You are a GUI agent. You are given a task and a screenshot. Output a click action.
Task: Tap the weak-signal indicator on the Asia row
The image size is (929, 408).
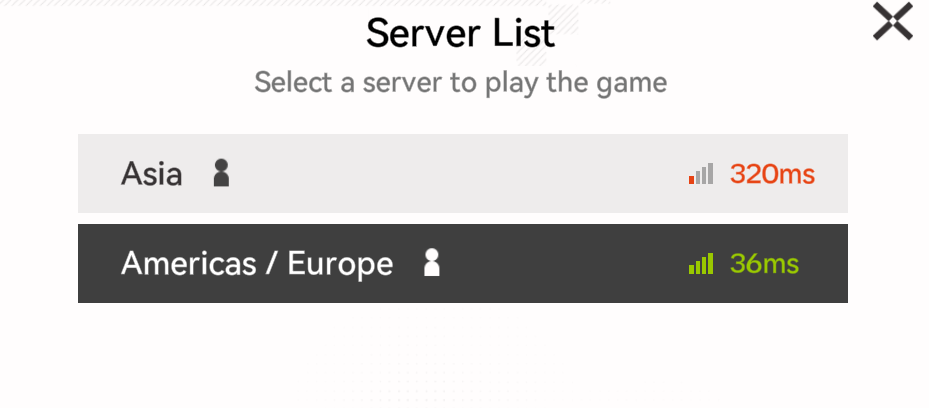click(x=701, y=174)
